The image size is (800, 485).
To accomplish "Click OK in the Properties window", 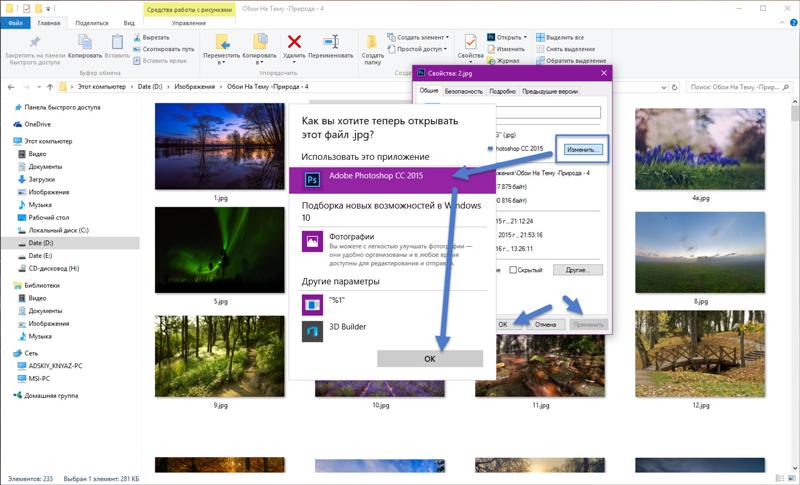I will point(503,324).
